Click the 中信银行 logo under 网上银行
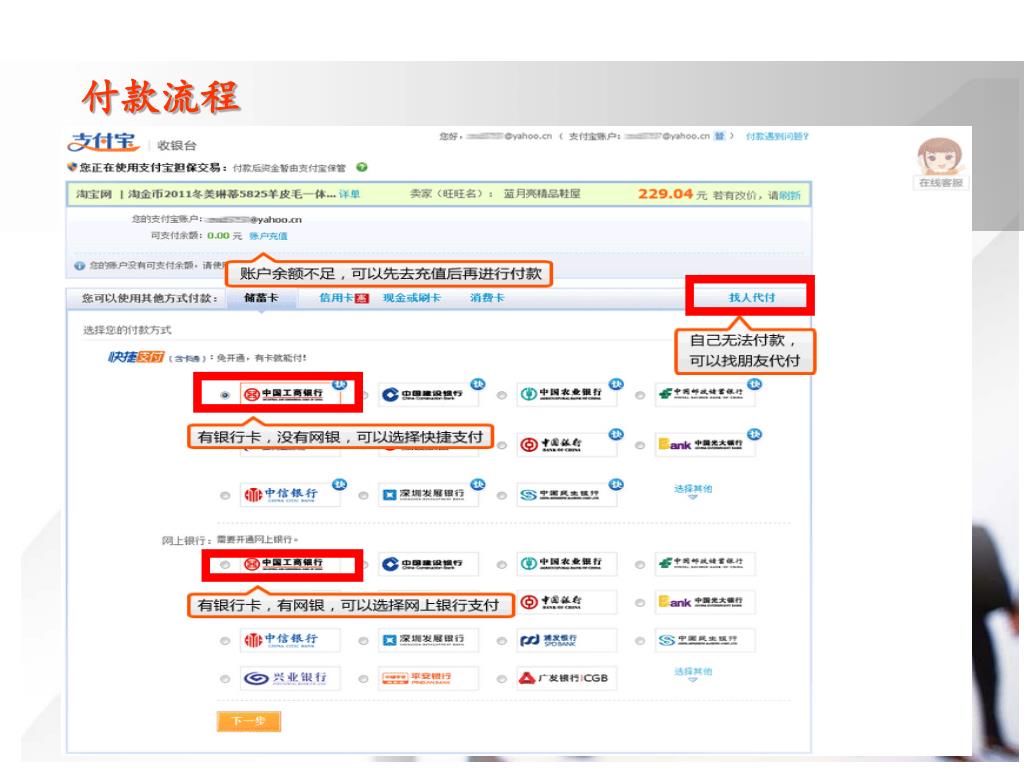Viewport: 1024px width, 768px height. pyautogui.click(x=290, y=640)
